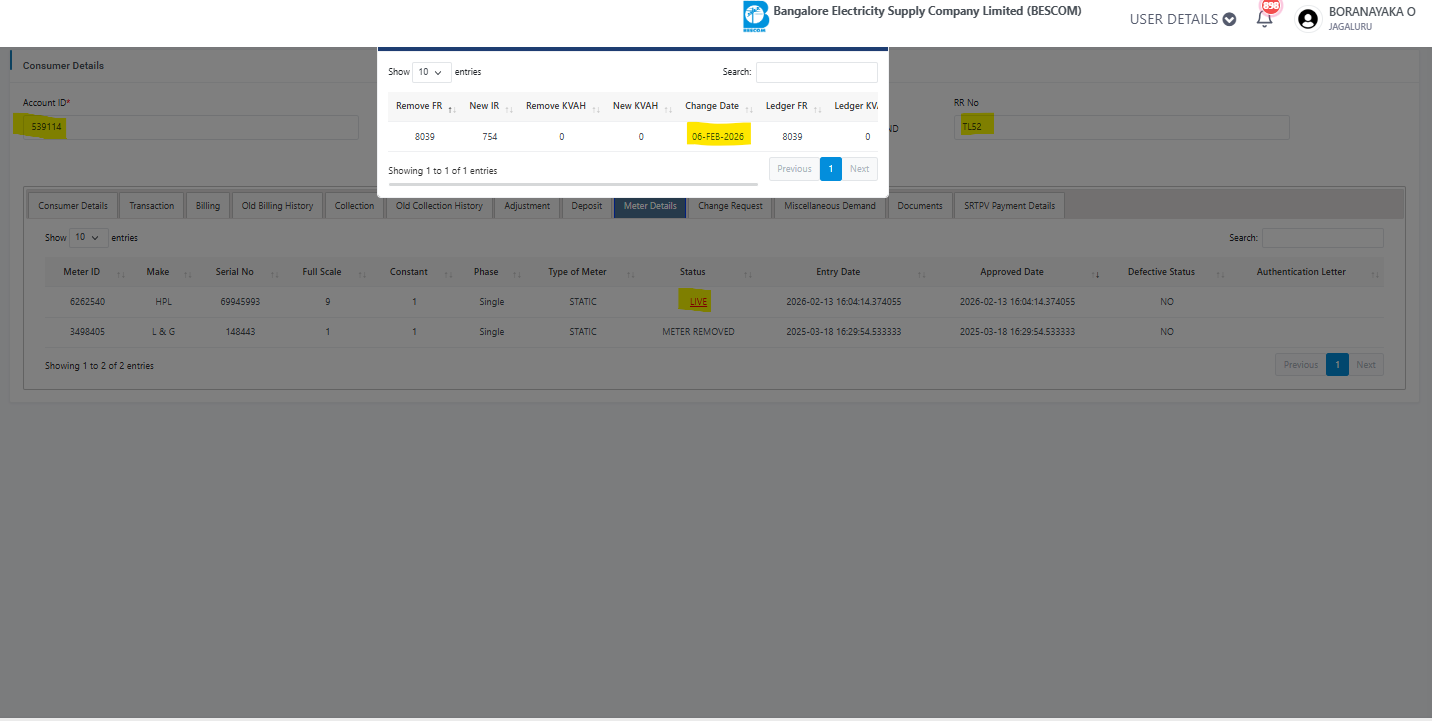Click the modal Search input field
Image resolution: width=1432 pixels, height=721 pixels.
click(816, 72)
